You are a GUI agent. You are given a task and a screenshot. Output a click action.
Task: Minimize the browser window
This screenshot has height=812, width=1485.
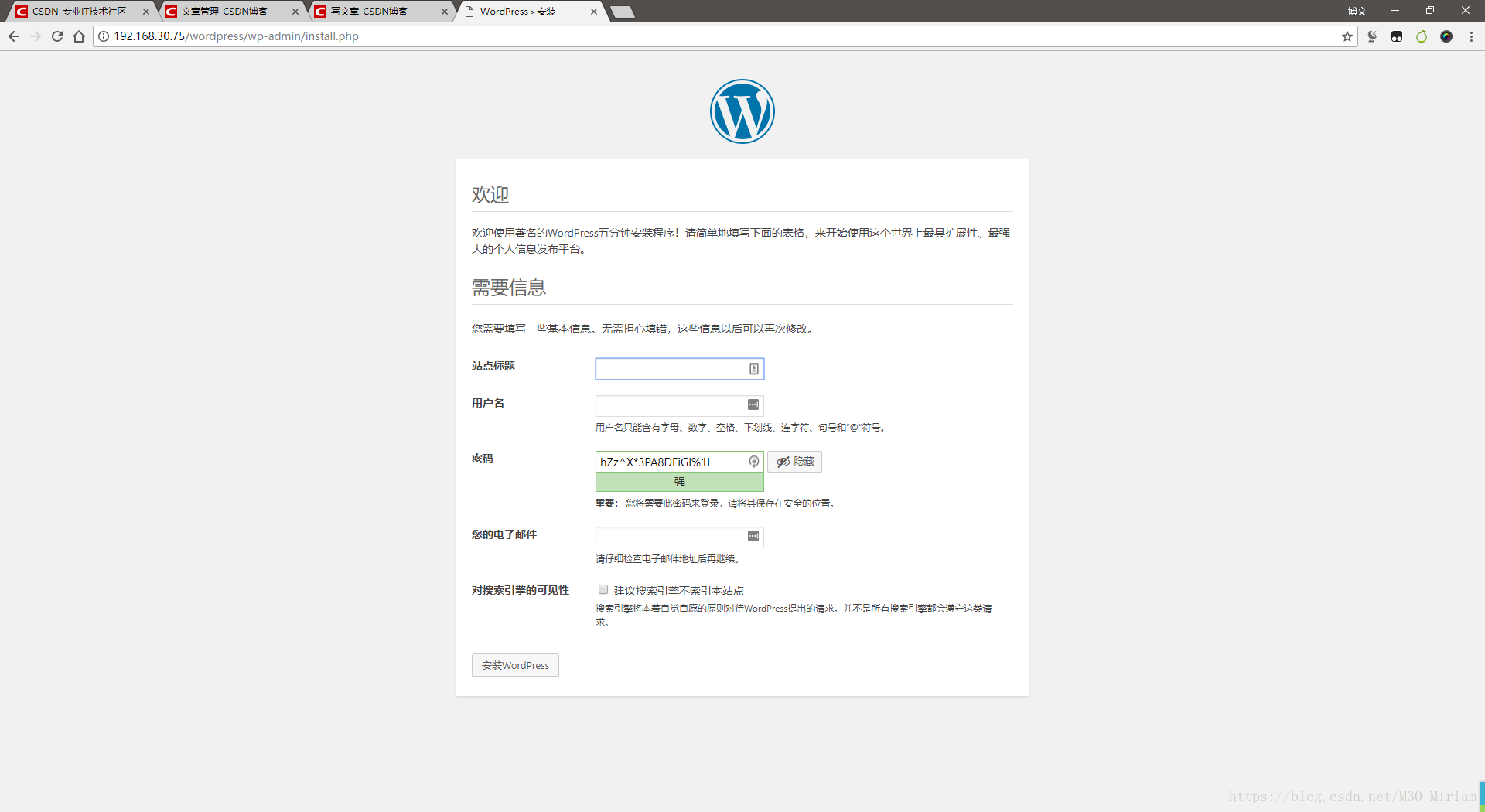pyautogui.click(x=1395, y=11)
